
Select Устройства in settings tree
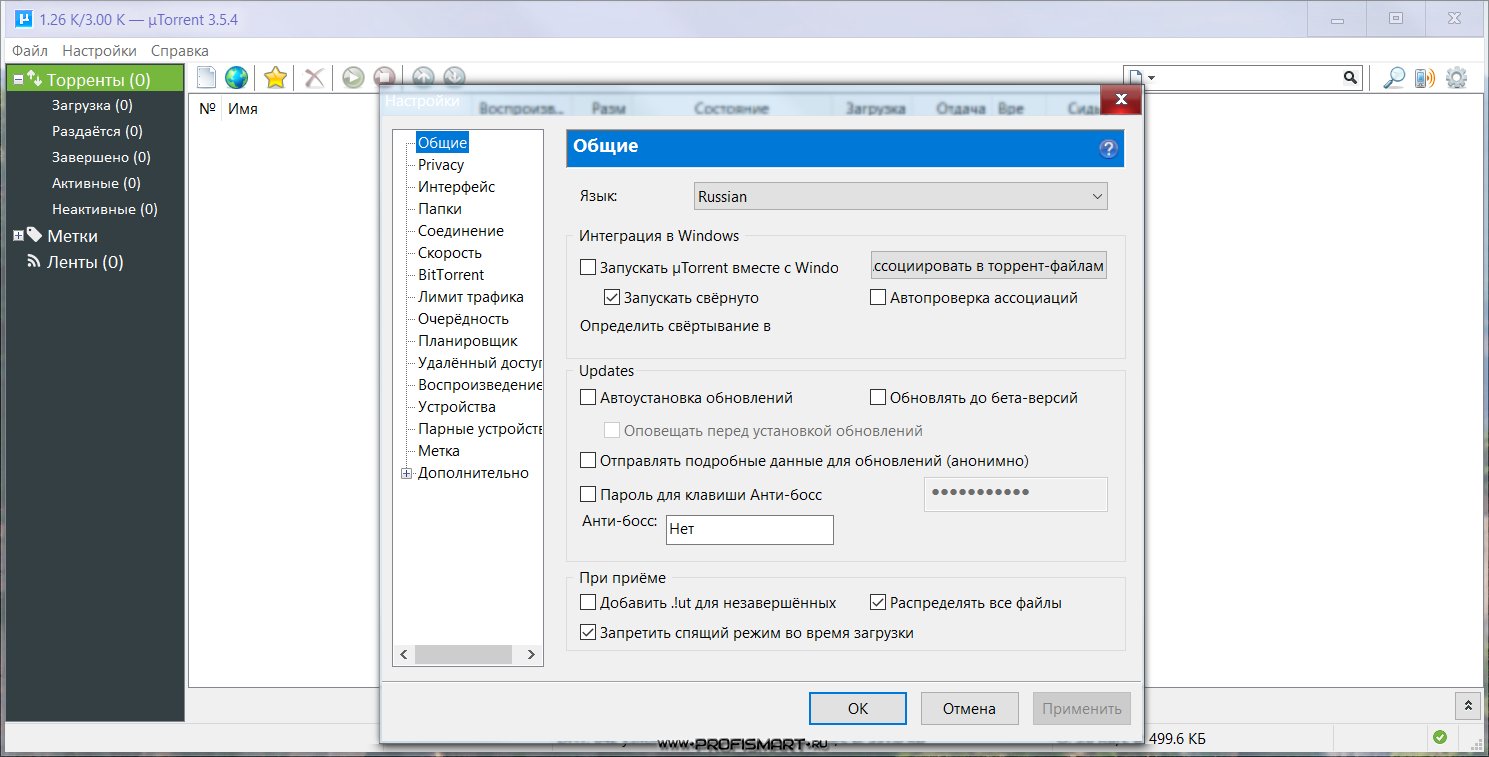[x=457, y=406]
